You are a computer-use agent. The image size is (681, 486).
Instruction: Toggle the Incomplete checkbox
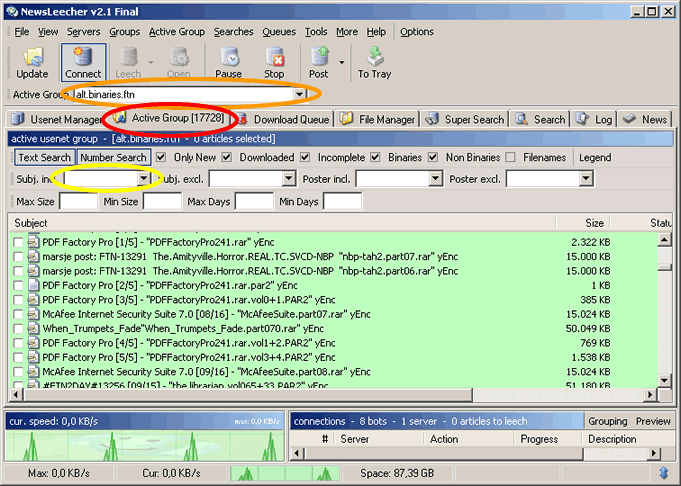coord(305,157)
